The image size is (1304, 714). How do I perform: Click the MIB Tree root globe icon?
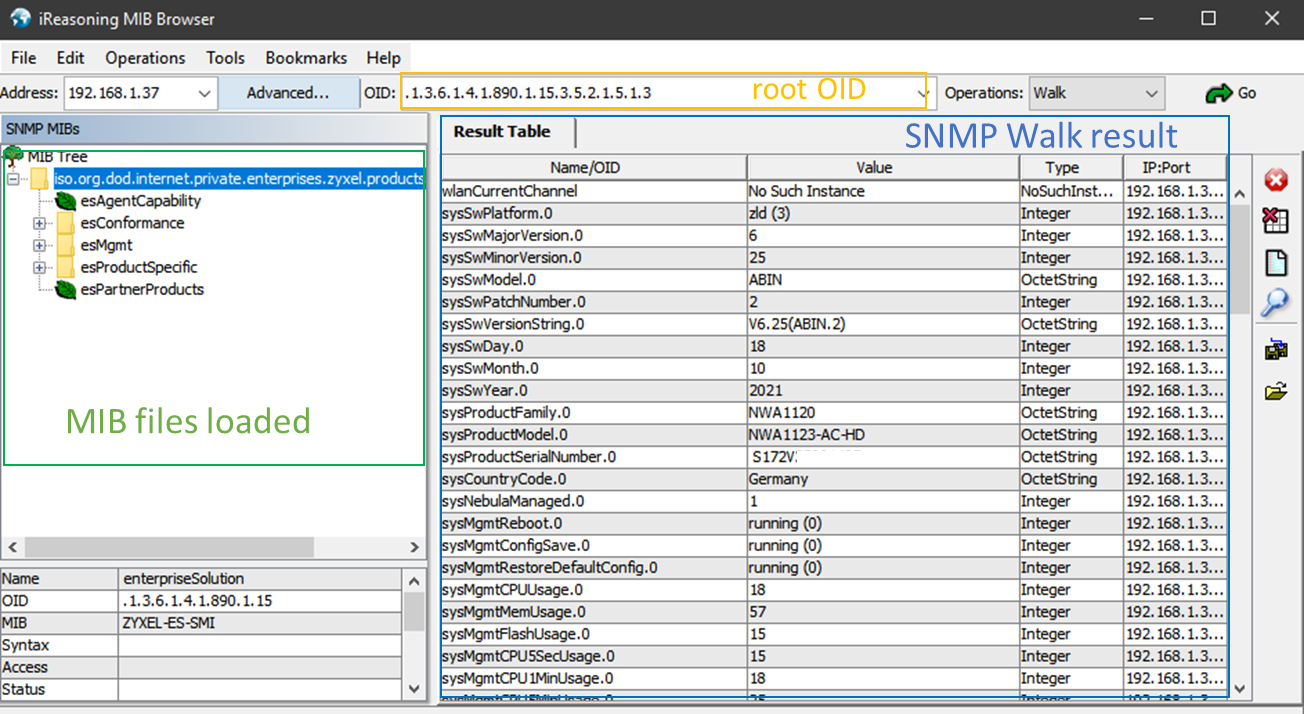pos(12,156)
